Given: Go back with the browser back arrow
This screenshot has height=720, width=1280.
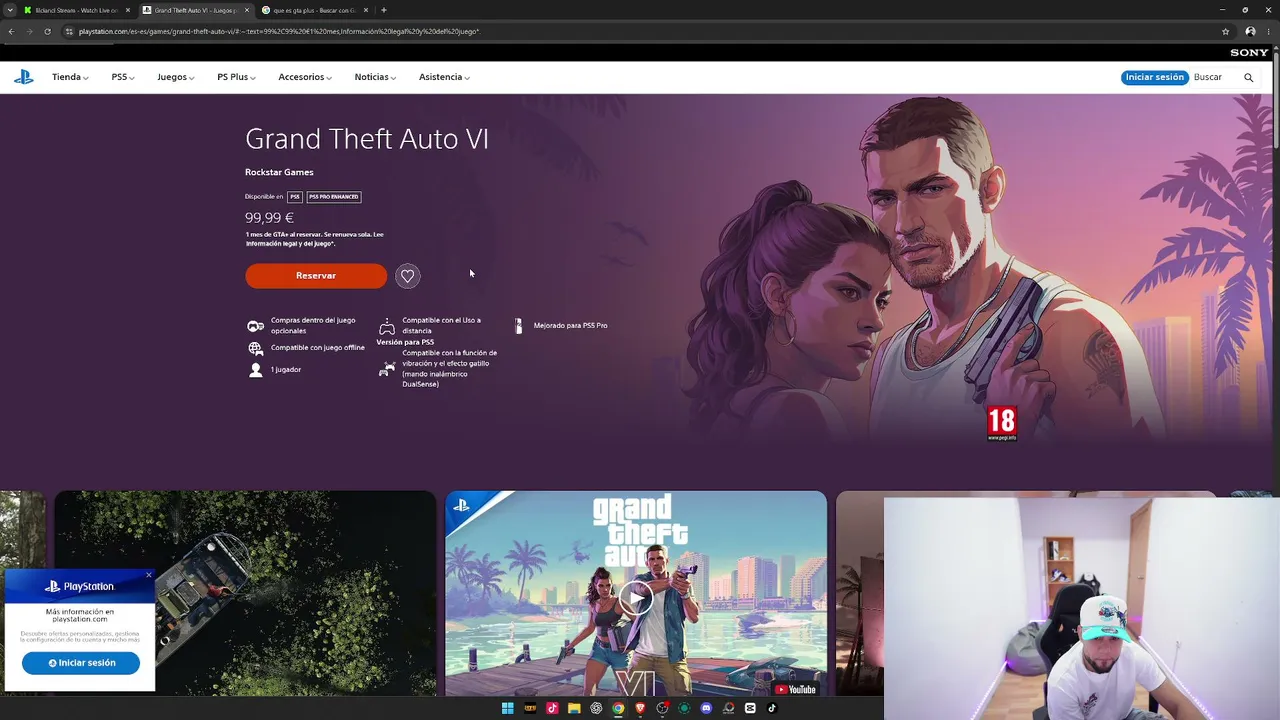Looking at the screenshot, I should pyautogui.click(x=11, y=31).
